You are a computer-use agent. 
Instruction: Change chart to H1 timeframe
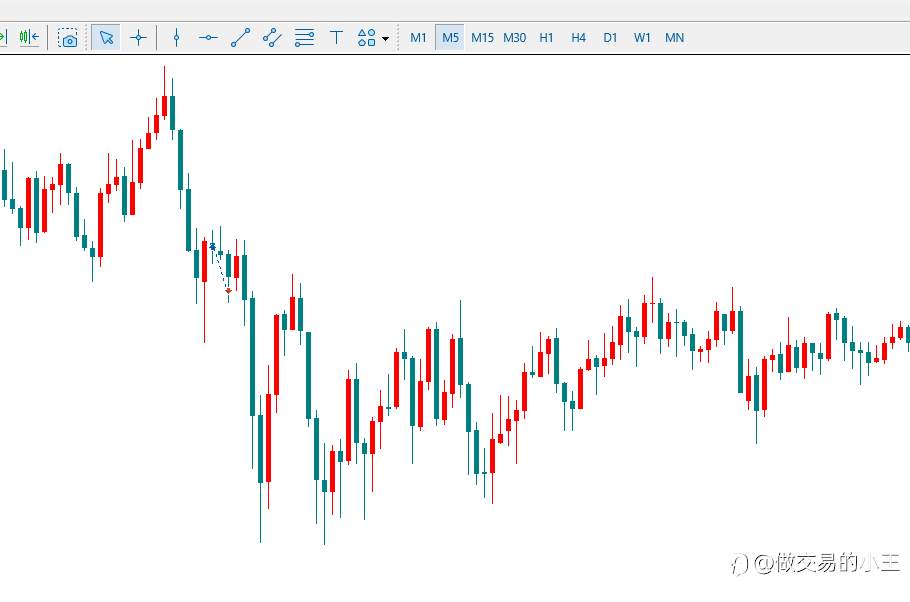546,38
